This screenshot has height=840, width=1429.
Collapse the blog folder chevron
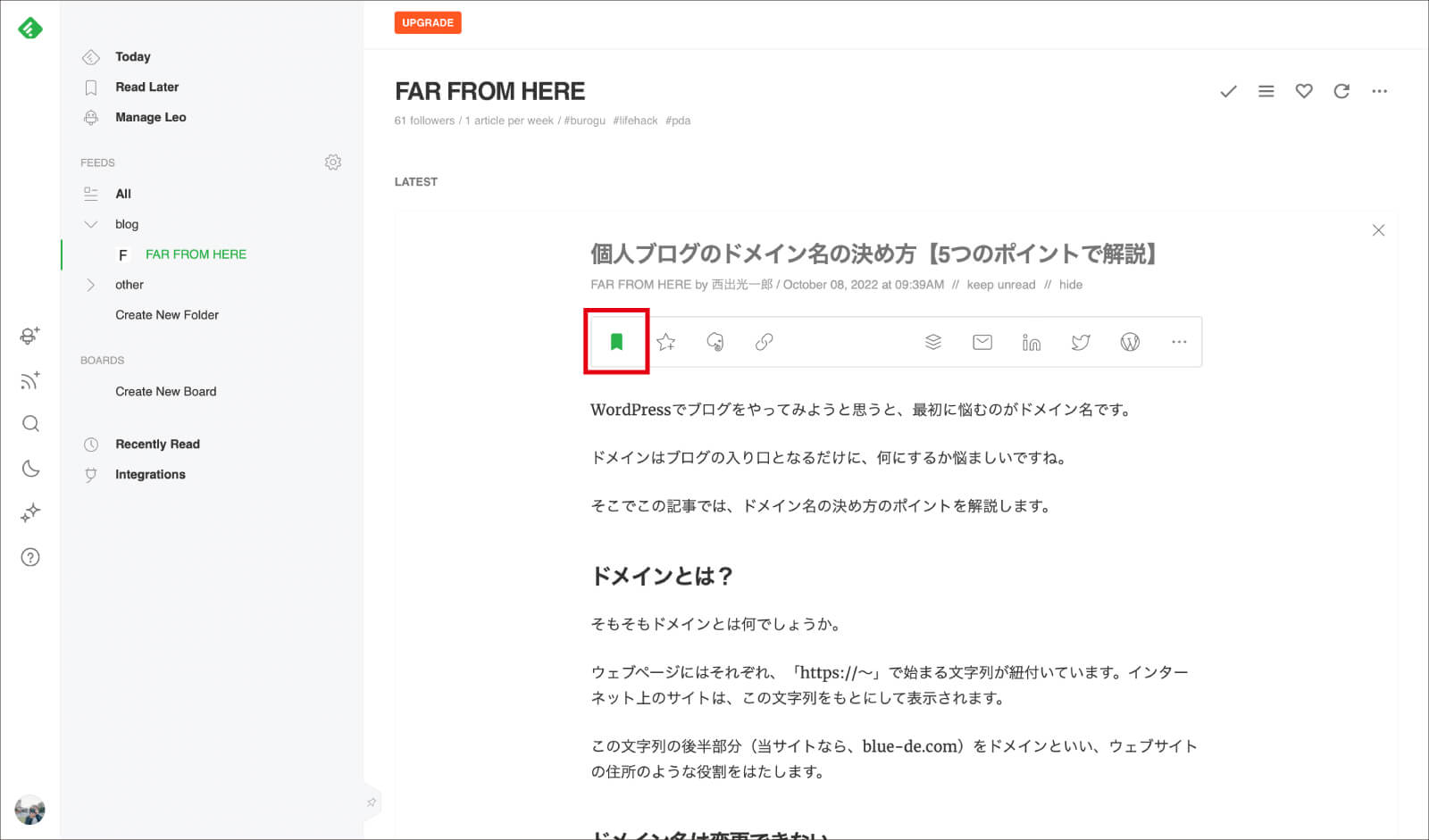point(90,224)
